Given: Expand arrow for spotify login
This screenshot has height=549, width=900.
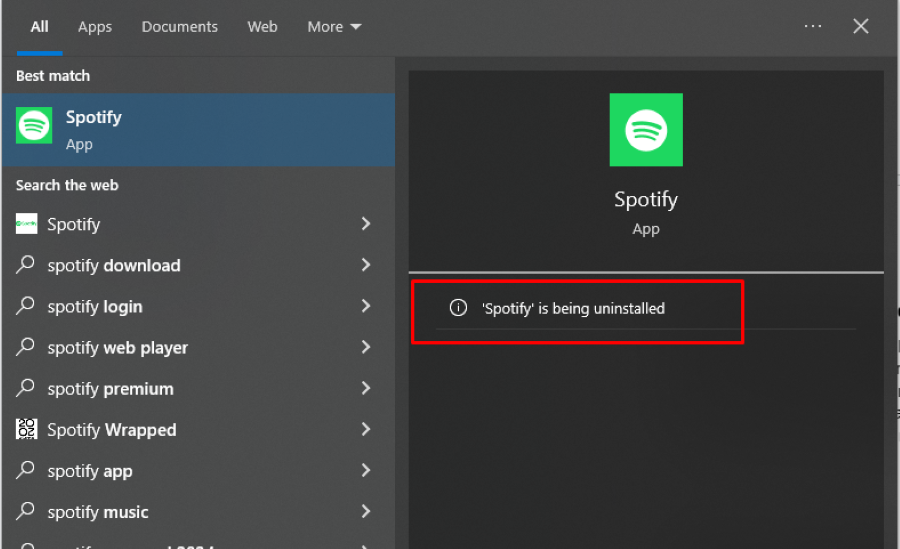Looking at the screenshot, I should tap(366, 306).
